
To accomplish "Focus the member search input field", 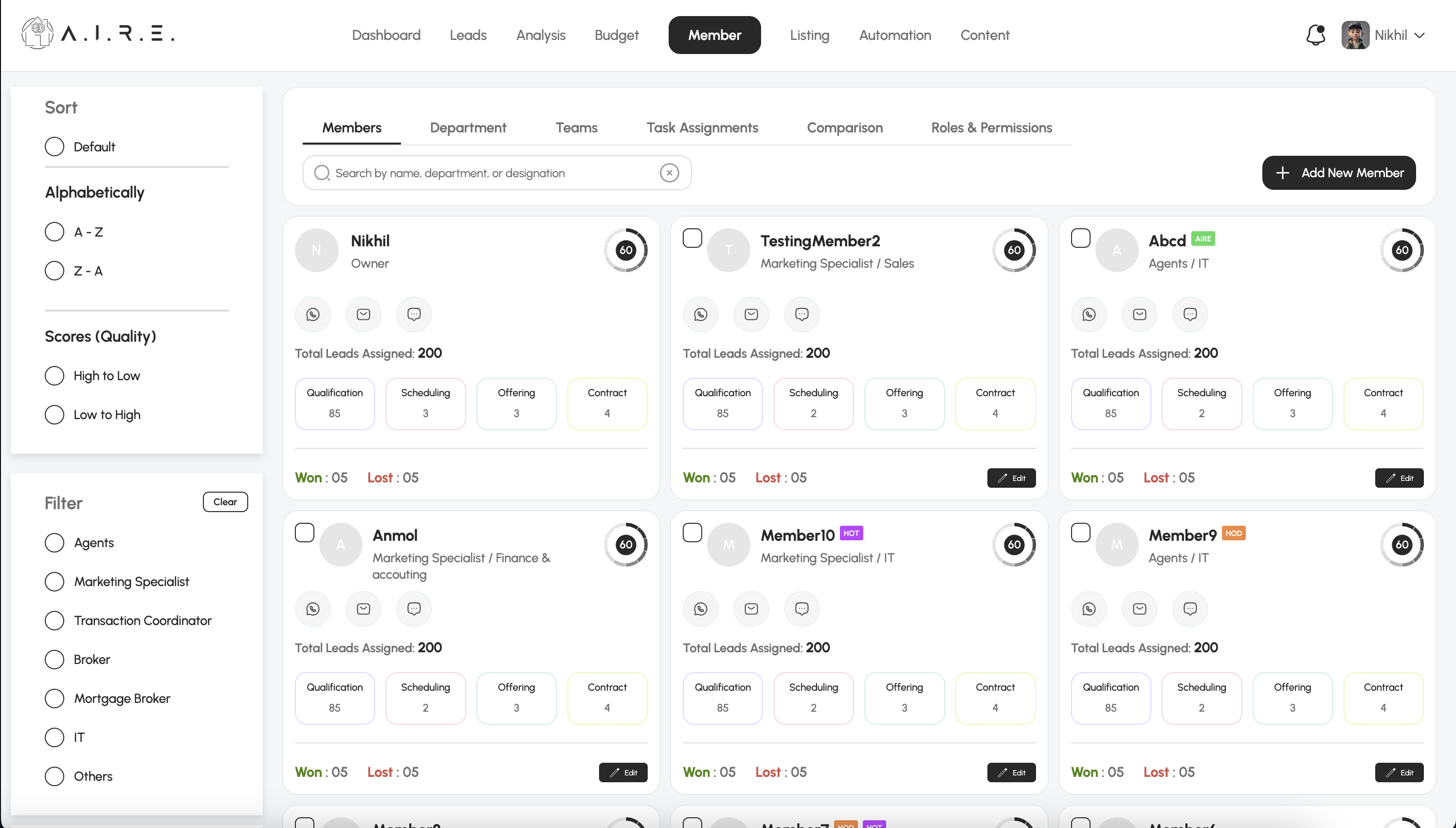I will pos(497,172).
